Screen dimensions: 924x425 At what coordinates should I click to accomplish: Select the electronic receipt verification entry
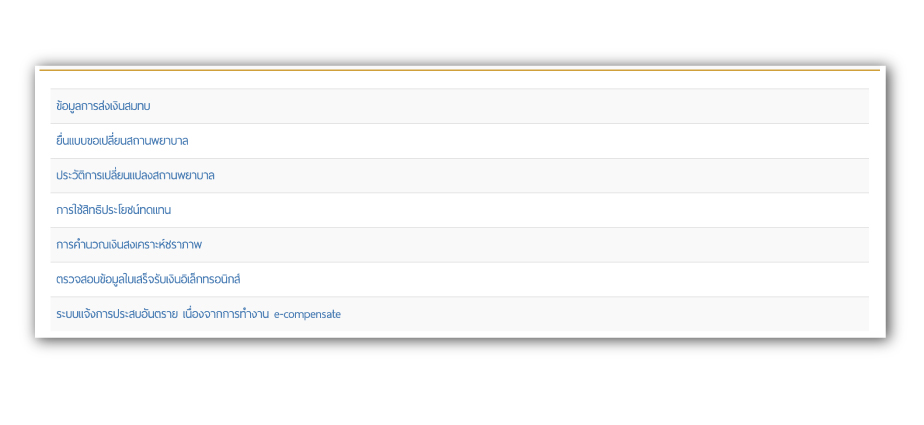tap(148, 279)
